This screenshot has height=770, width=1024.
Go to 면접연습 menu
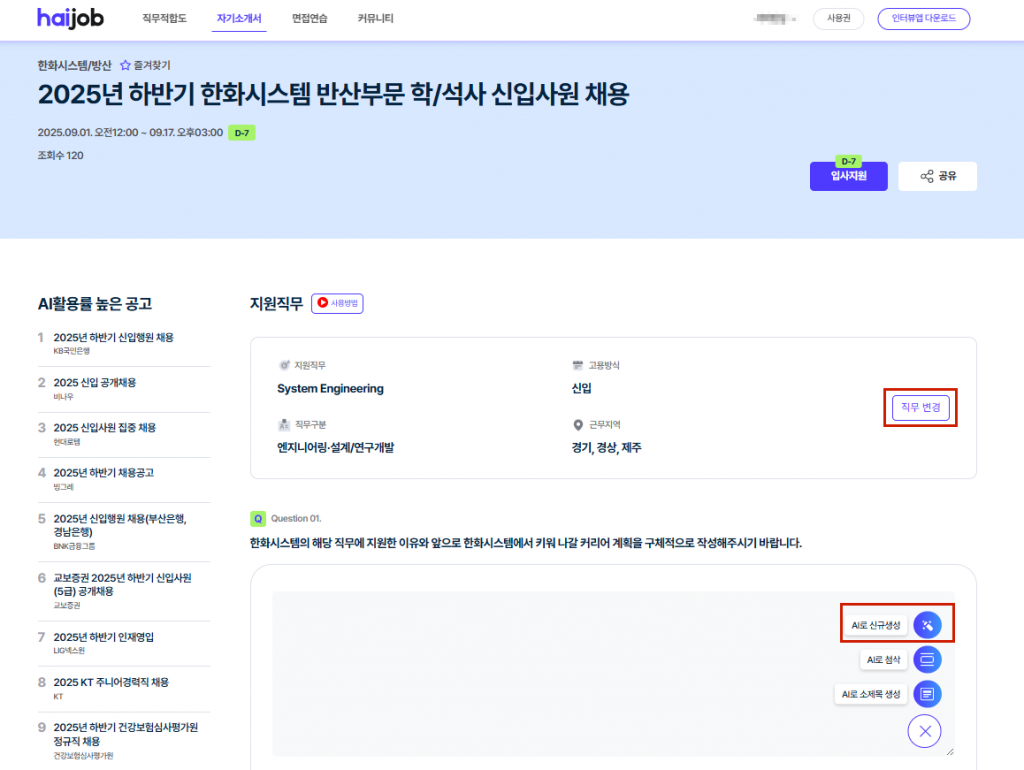[310, 18]
